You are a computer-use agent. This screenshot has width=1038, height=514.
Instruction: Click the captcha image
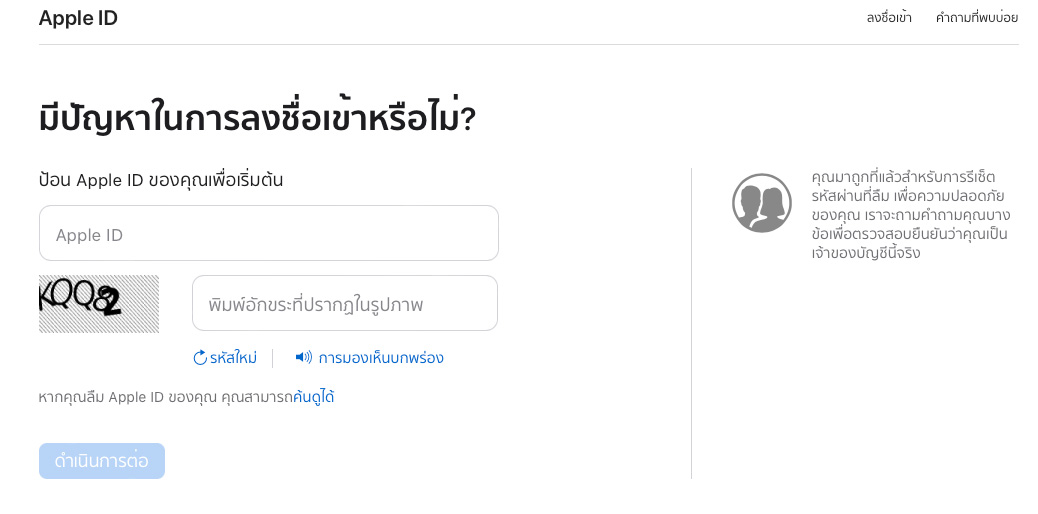[x=98, y=303]
